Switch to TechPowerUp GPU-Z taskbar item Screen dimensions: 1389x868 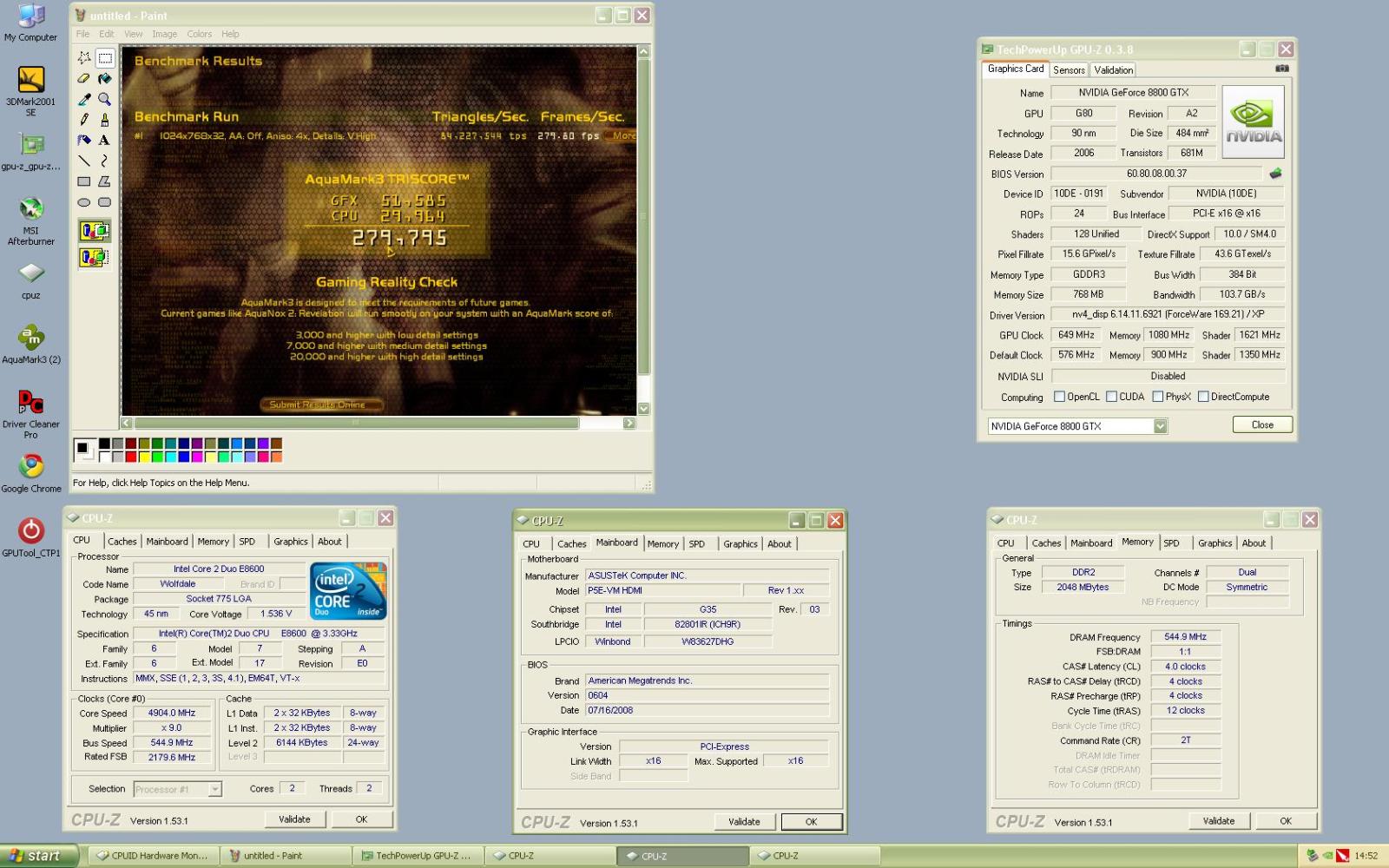417,856
